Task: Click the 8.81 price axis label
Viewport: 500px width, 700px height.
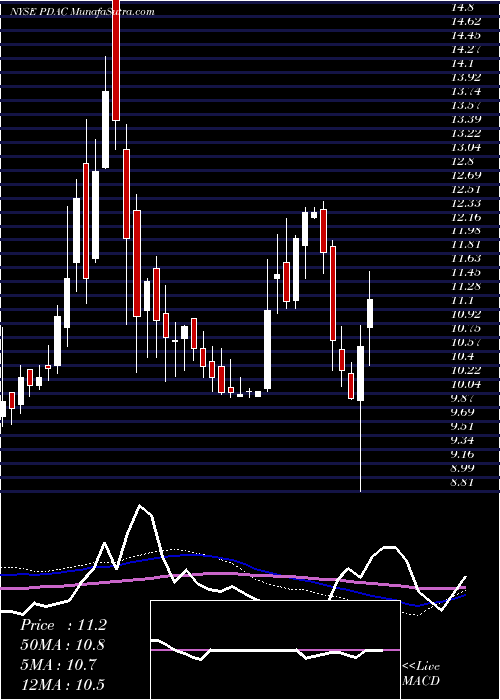Action: (x=463, y=482)
